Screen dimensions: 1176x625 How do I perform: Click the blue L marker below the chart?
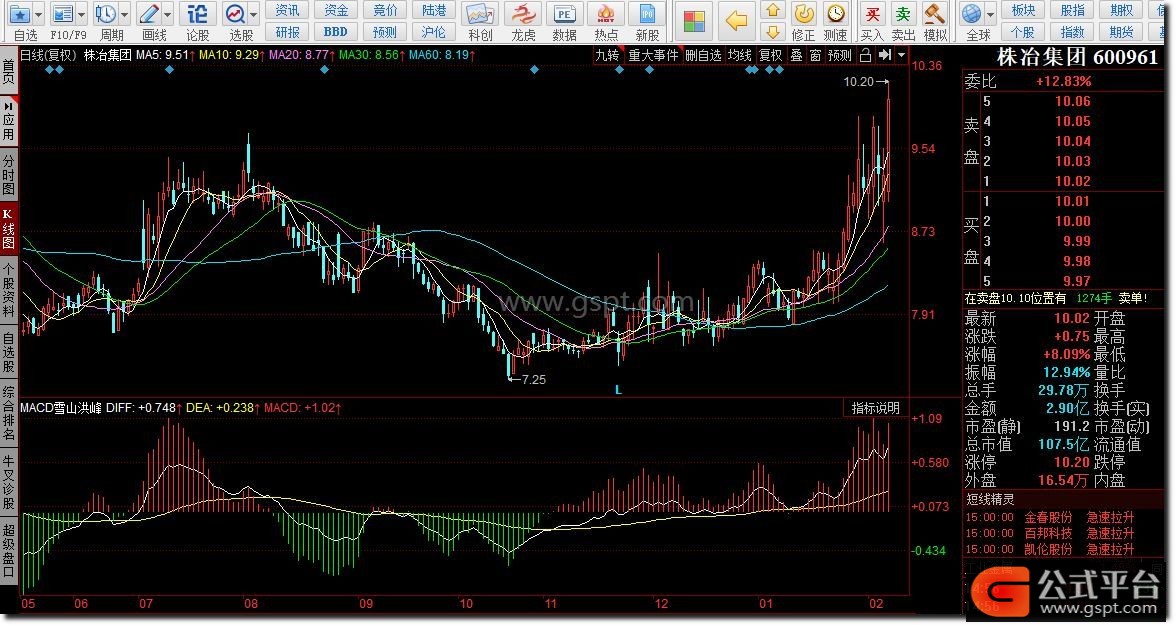tap(618, 390)
